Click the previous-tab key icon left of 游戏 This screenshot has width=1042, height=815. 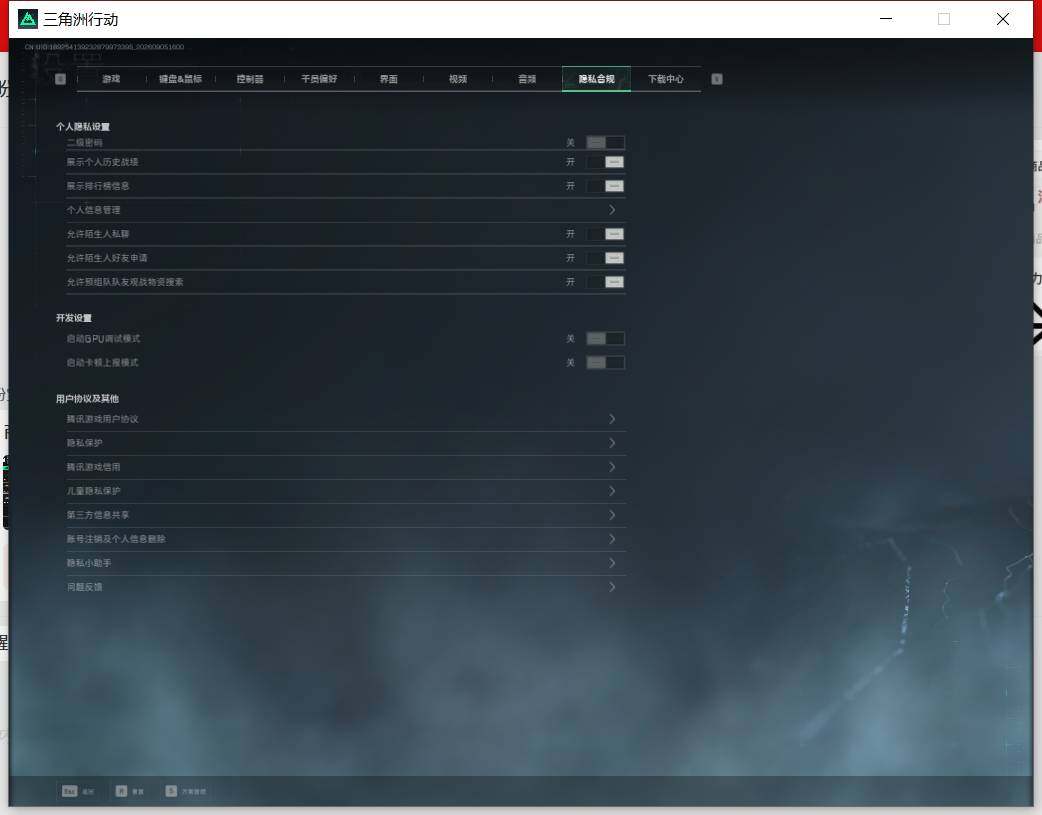point(60,79)
